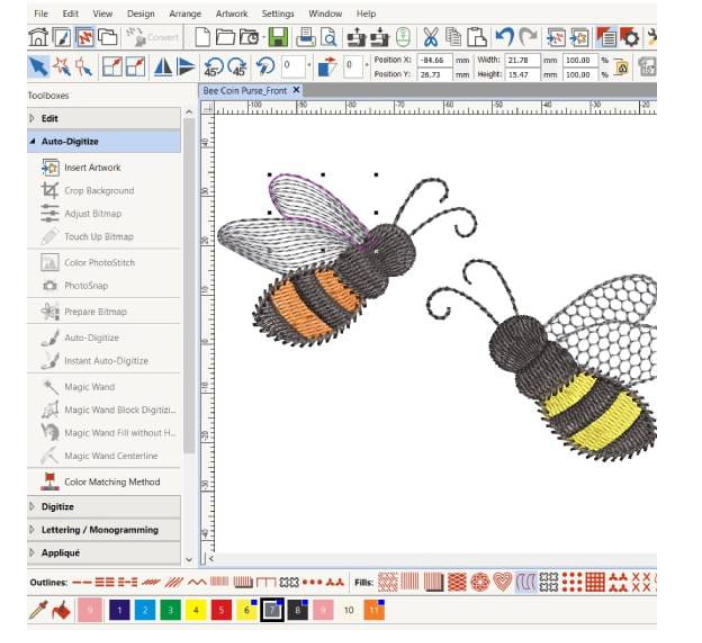Click the Home icon in toolbar
Image resolution: width=702 pixels, height=643 pixels.
click(x=38, y=38)
